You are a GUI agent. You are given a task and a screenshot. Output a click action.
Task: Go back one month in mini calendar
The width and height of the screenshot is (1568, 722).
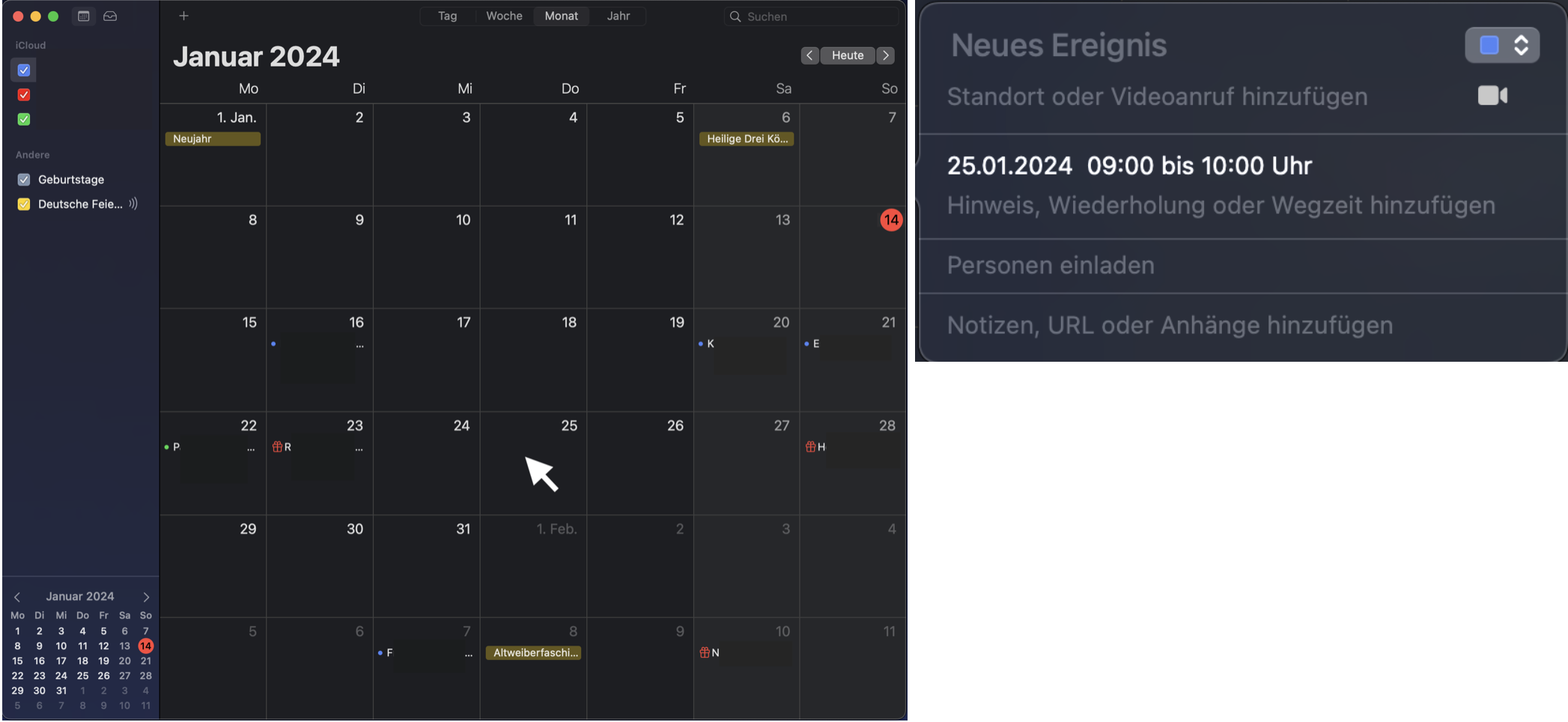pos(17,597)
